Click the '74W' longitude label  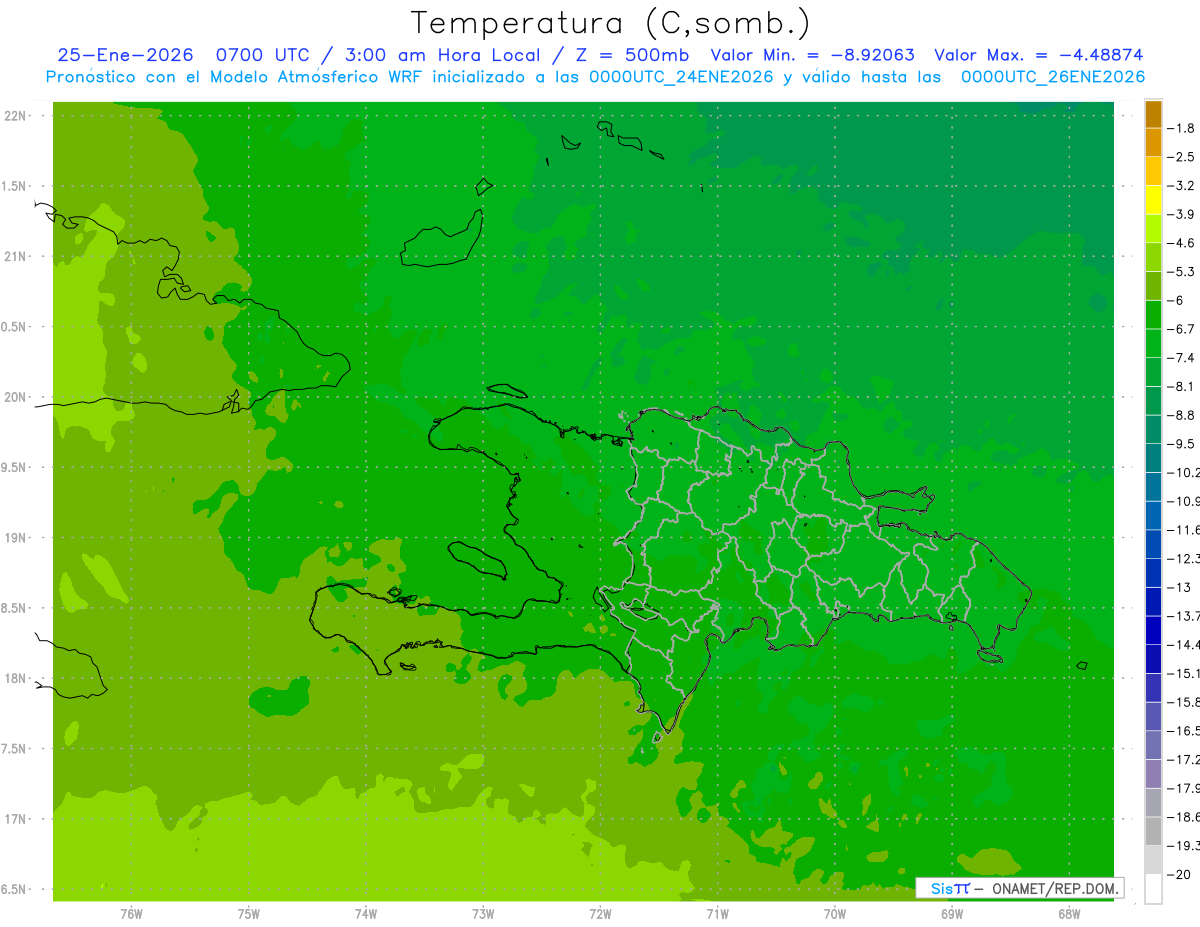pyautogui.click(x=366, y=913)
